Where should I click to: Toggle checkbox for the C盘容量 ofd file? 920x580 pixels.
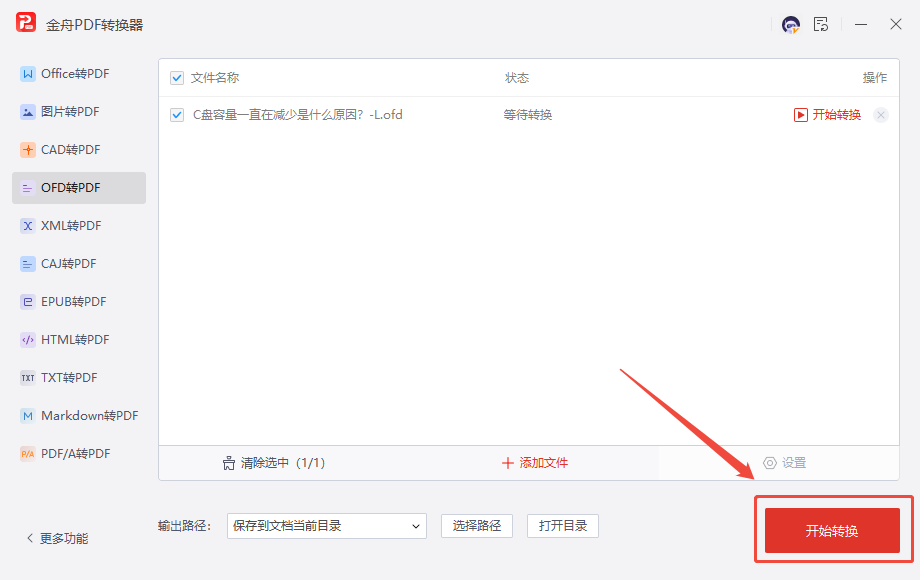[177, 115]
